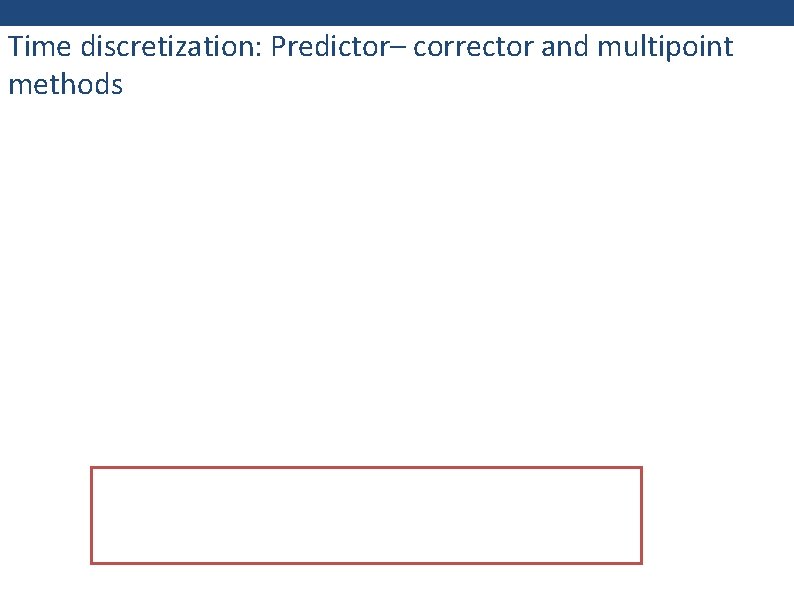Image resolution: width=794 pixels, height=595 pixels.
Task: Click the word "methods" on the second title line
Action: (65, 84)
